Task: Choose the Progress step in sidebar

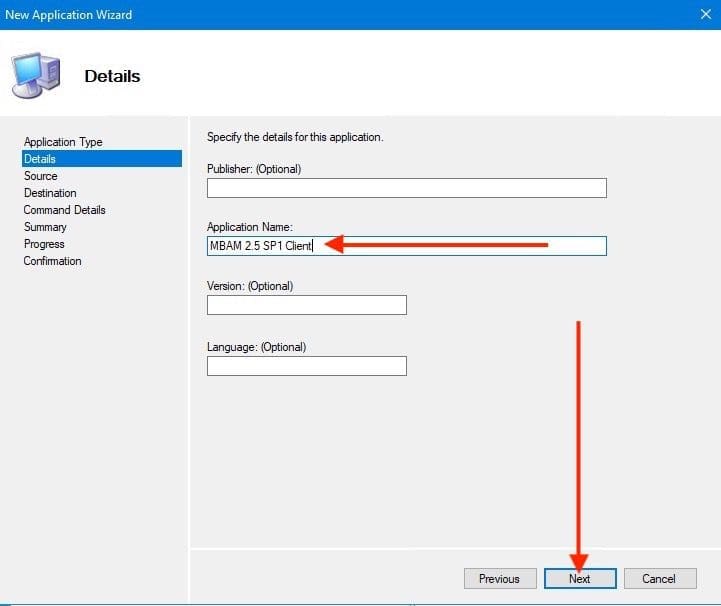Action: coord(44,244)
